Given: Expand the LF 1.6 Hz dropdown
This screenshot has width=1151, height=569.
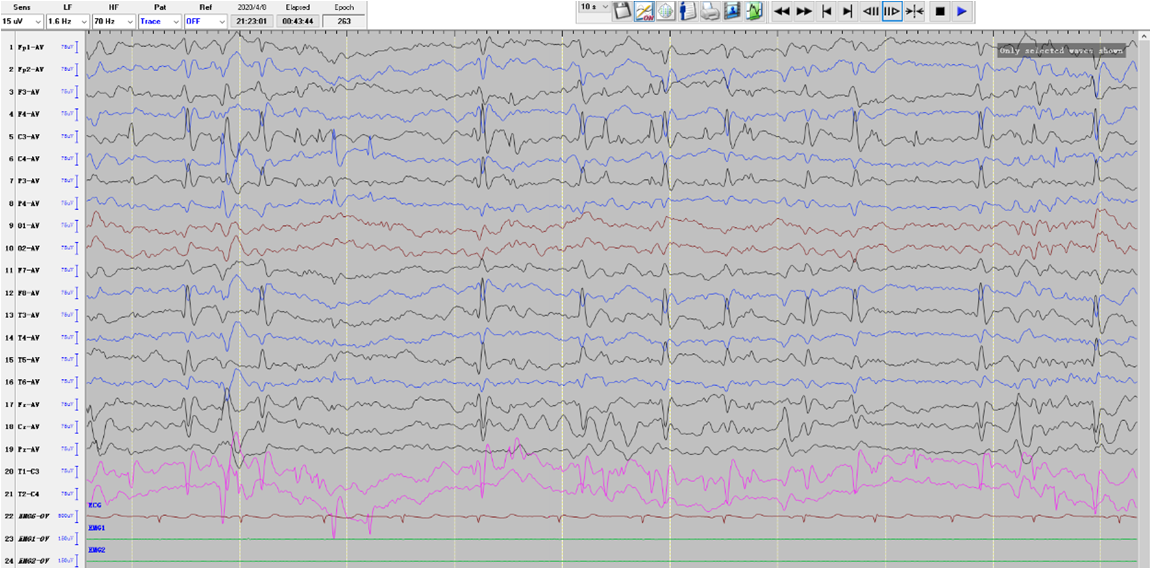Looking at the screenshot, I should coord(68,21).
